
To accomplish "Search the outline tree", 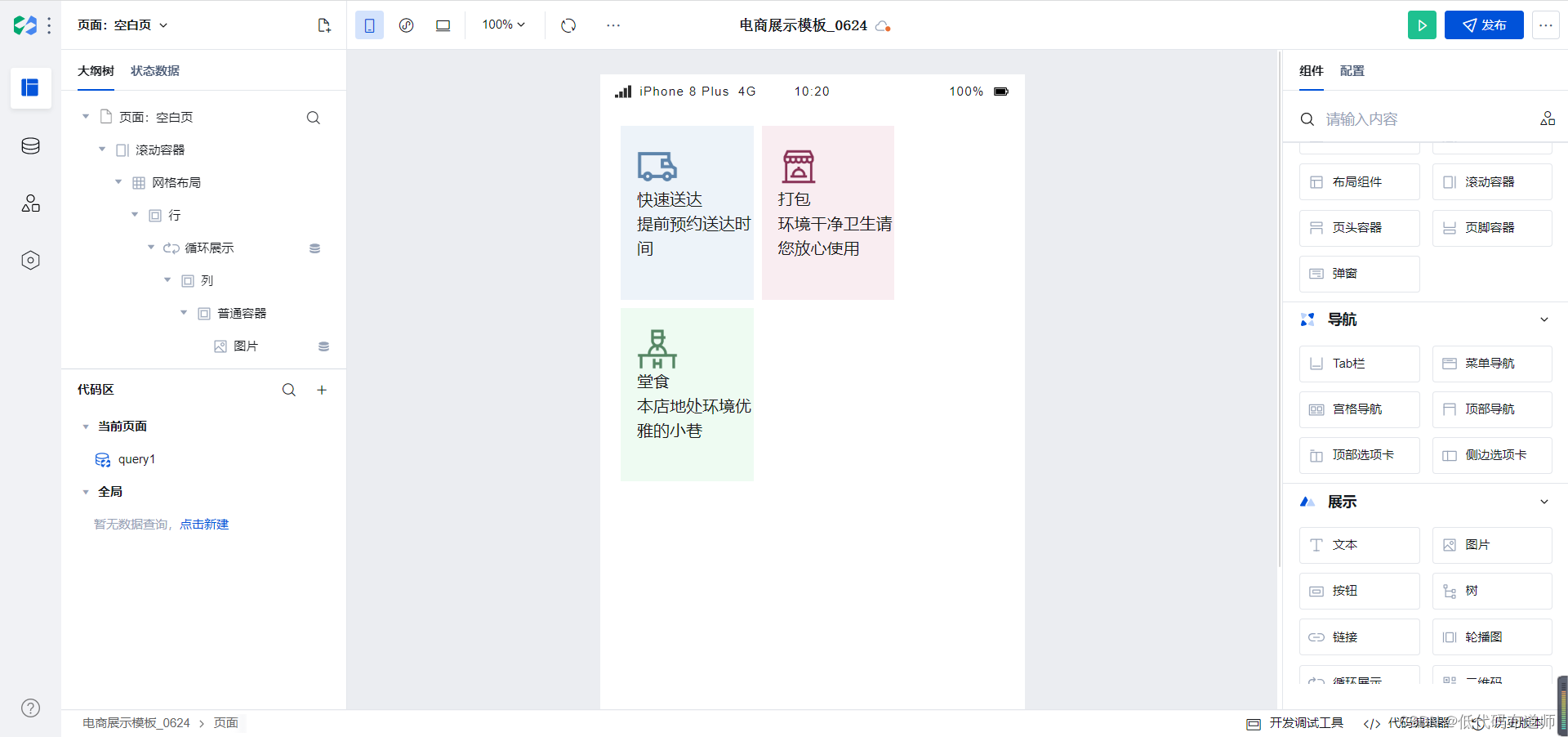I will point(313,118).
